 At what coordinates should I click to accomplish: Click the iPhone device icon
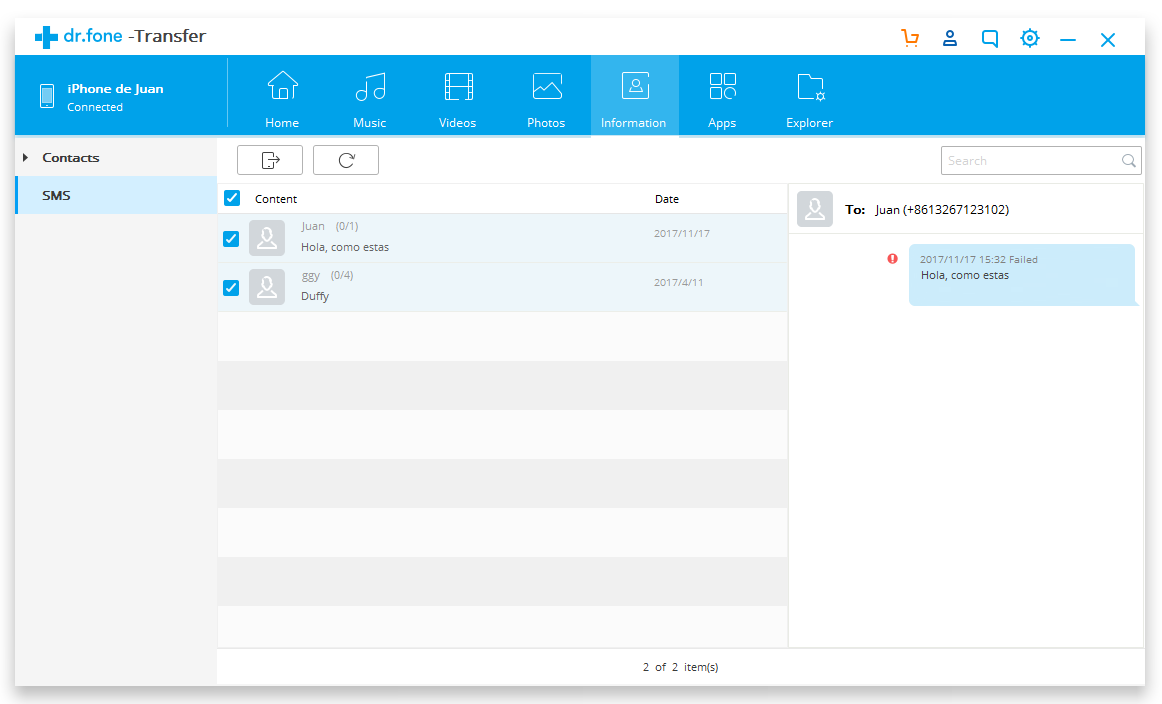click(x=47, y=96)
